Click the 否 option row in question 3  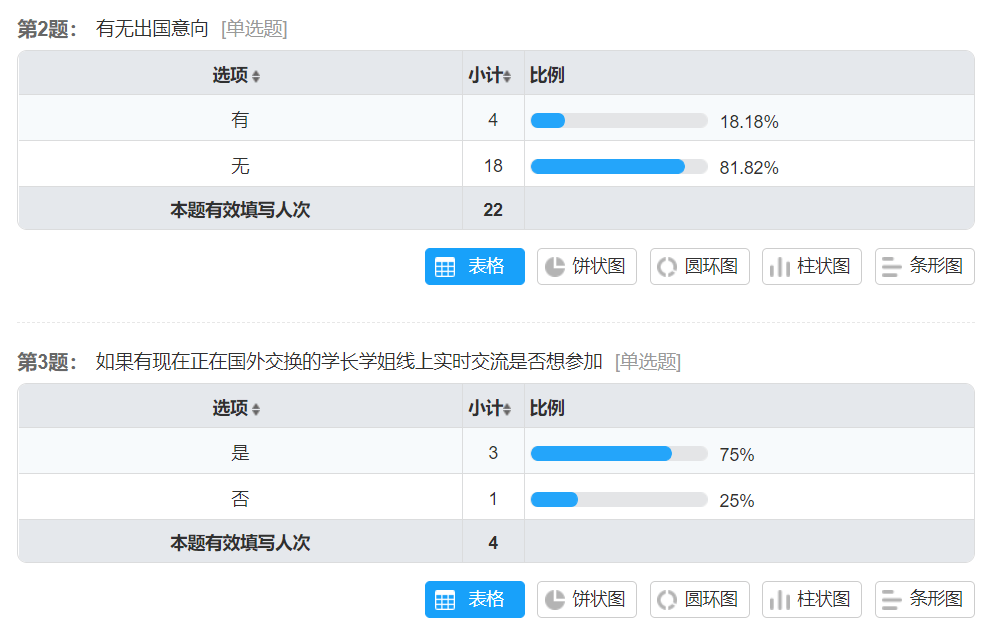click(x=496, y=497)
